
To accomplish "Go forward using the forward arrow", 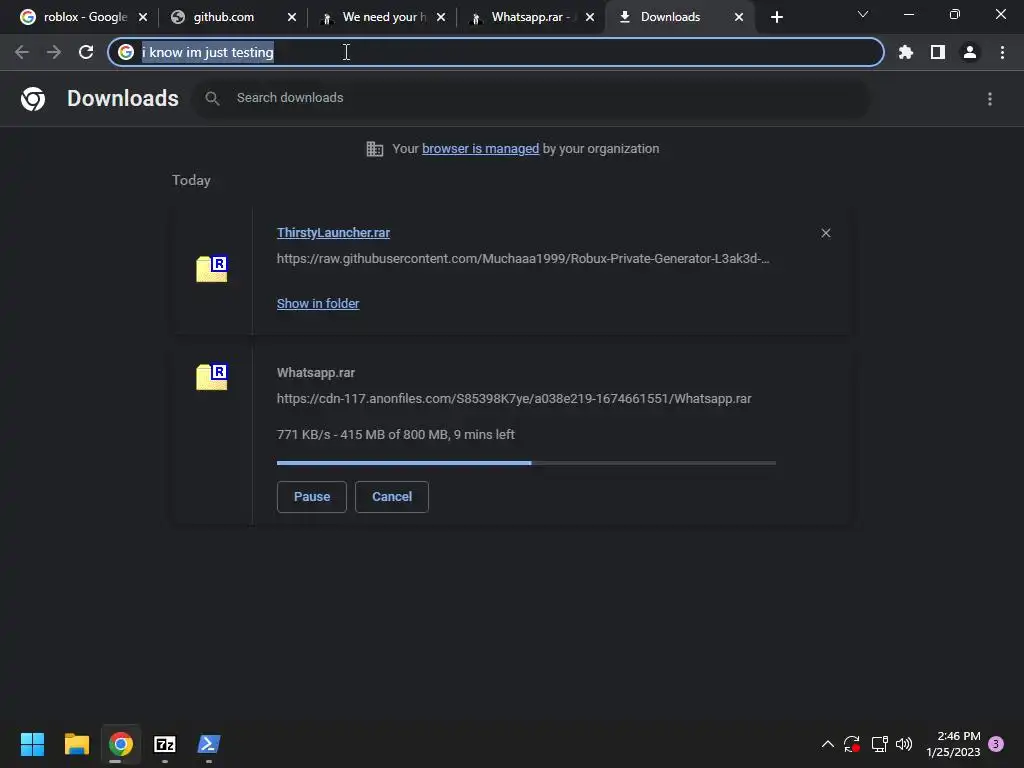I will pos(54,52).
